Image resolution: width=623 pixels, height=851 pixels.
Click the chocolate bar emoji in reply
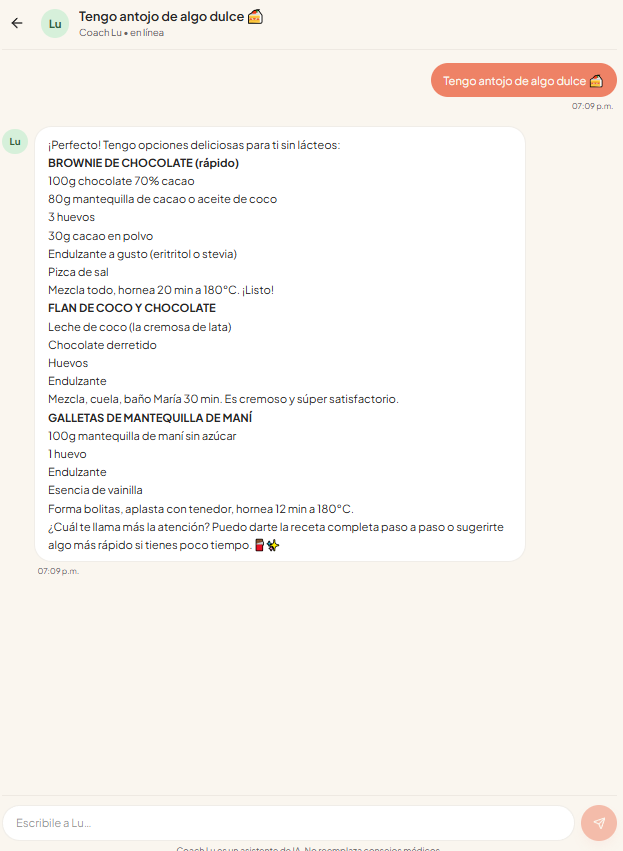point(259,545)
